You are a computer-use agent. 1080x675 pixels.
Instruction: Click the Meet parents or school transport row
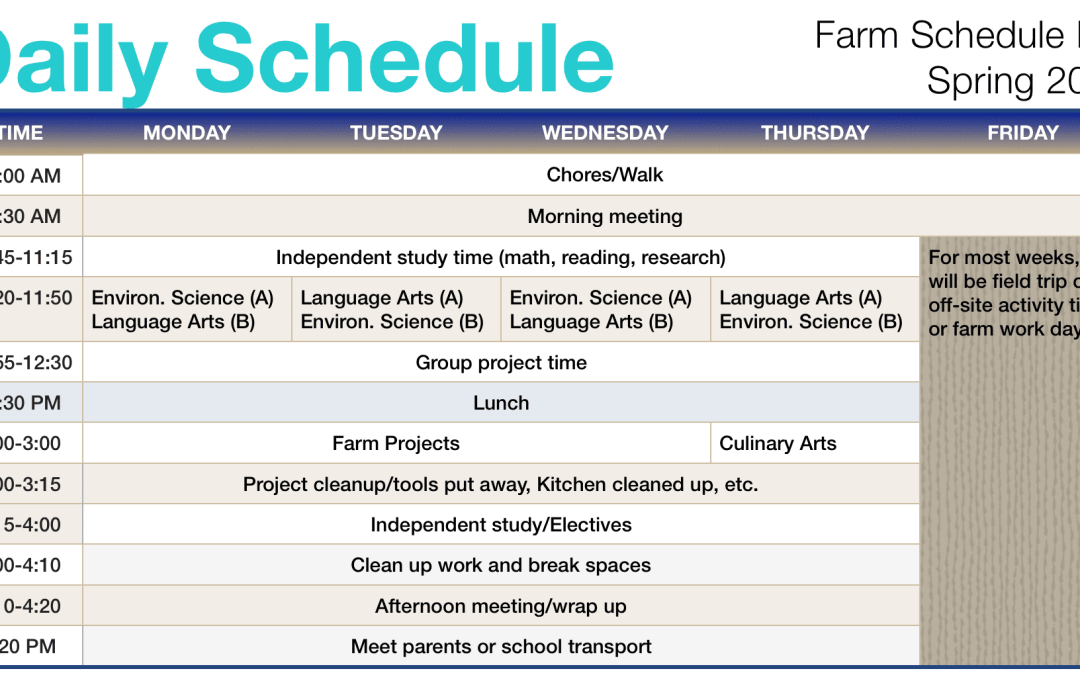[x=501, y=647]
